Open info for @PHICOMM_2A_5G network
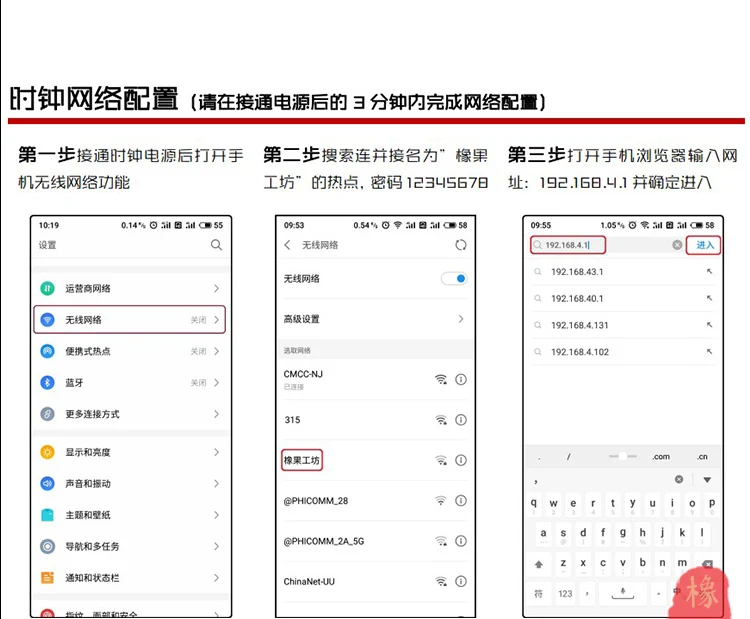Screen dimensions: 750x619 tap(461, 541)
